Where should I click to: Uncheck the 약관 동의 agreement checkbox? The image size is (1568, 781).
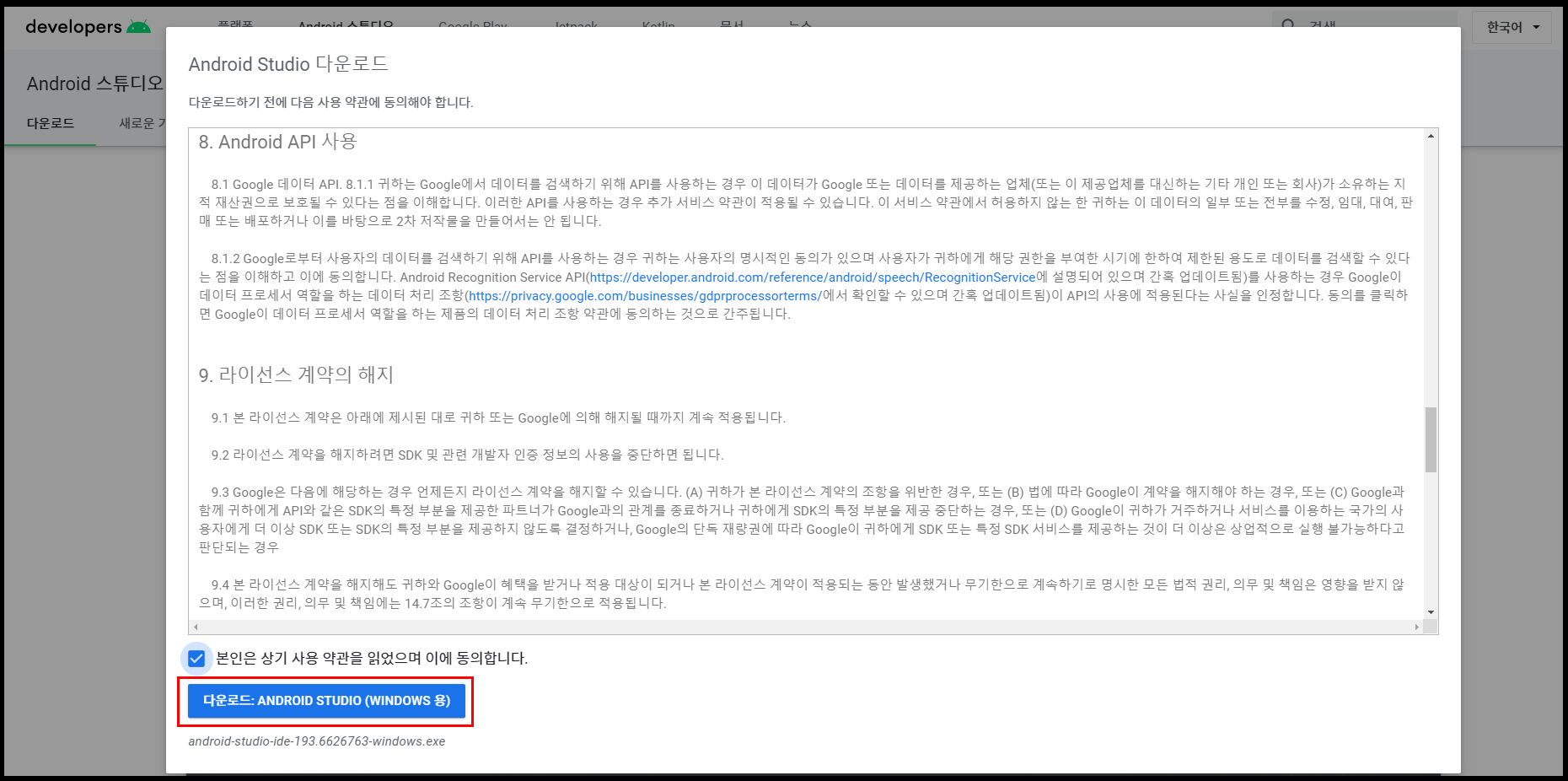196,658
